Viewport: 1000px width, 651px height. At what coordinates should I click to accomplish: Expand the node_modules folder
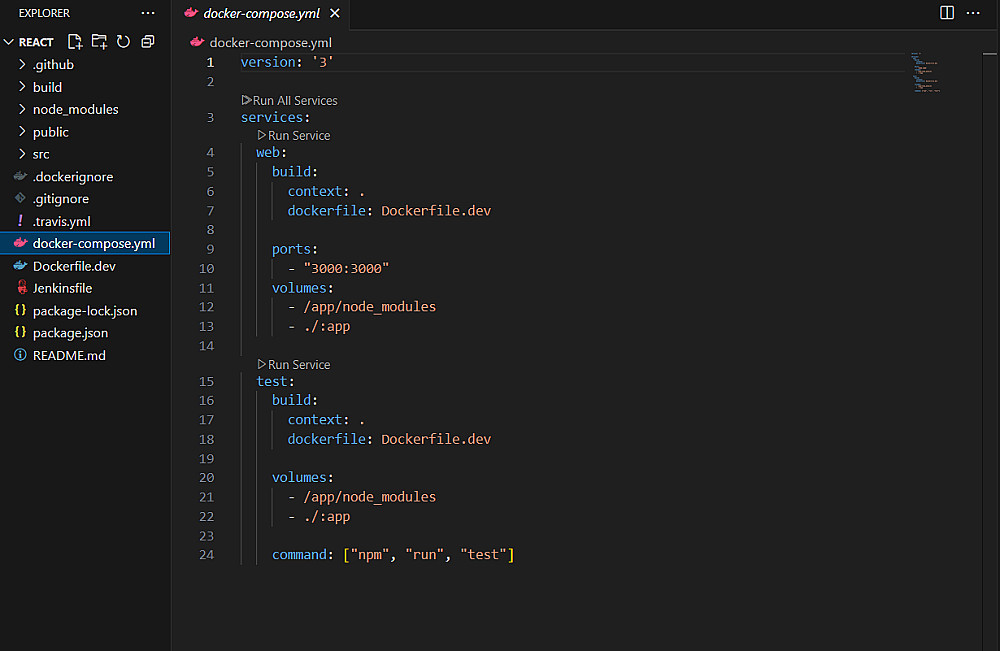pos(75,109)
